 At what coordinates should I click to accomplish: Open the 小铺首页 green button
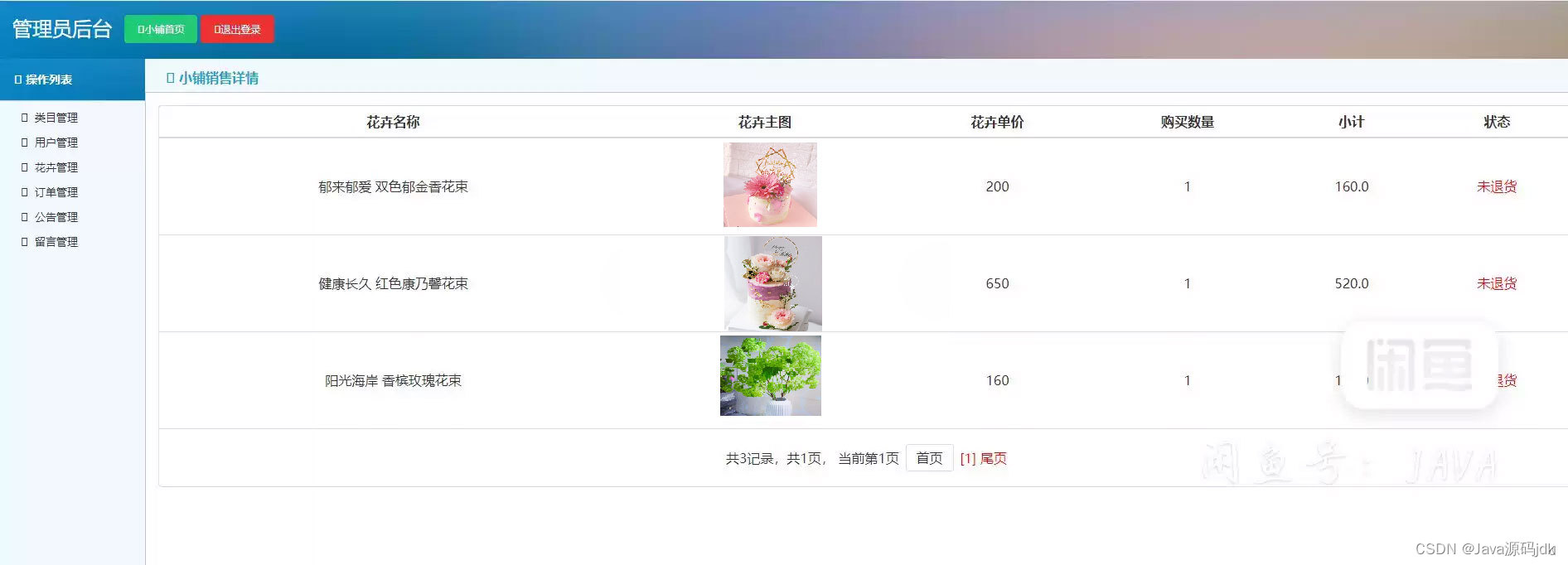point(161,29)
